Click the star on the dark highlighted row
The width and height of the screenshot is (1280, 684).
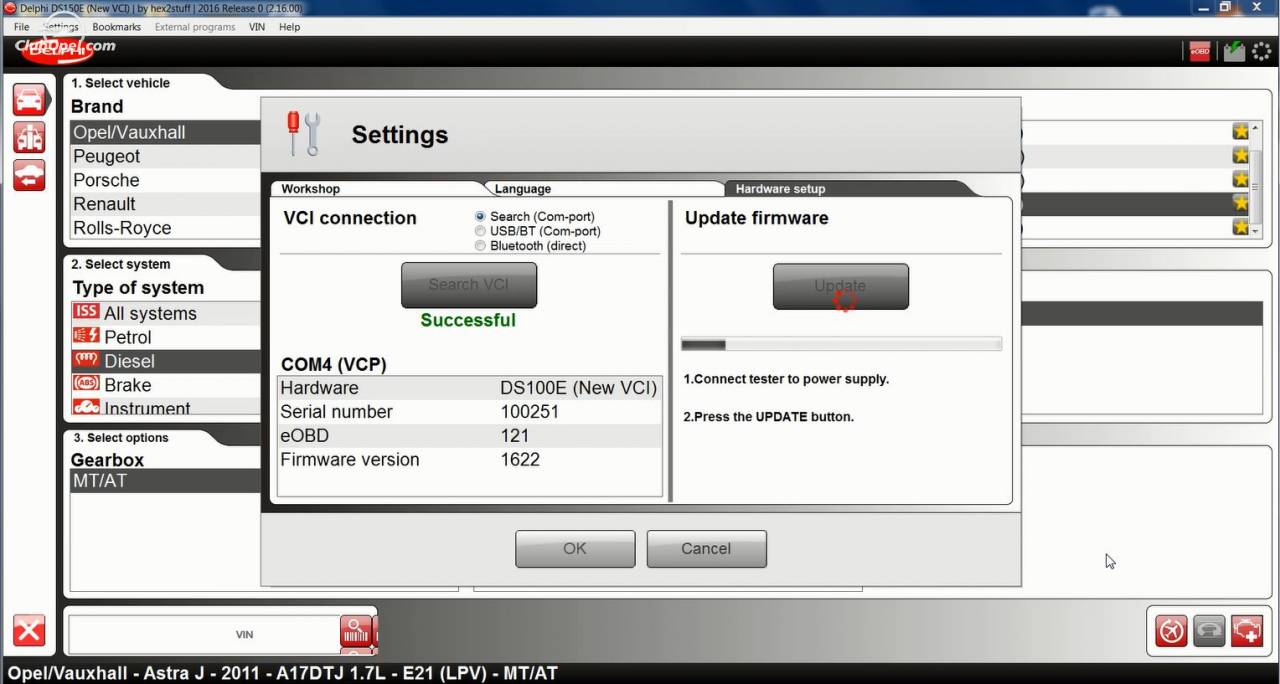[1241, 203]
